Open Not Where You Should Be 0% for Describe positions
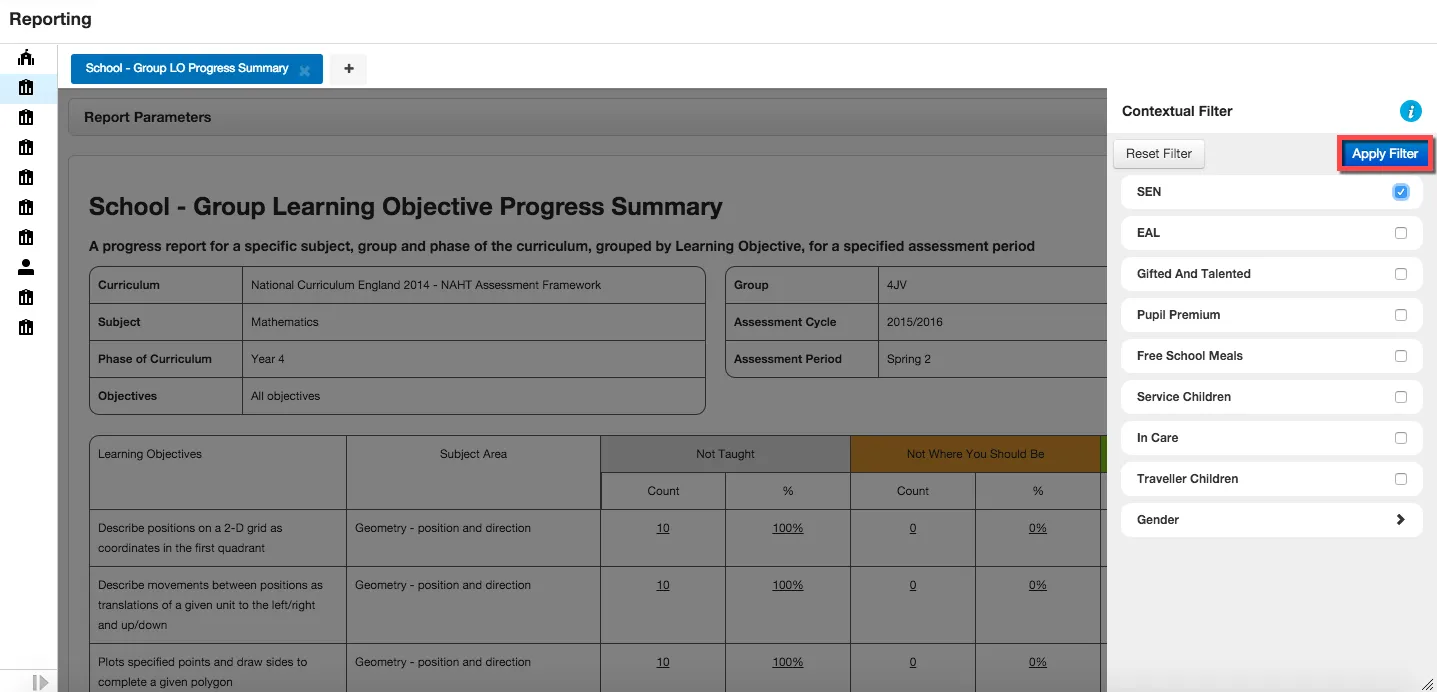 (x=1038, y=528)
